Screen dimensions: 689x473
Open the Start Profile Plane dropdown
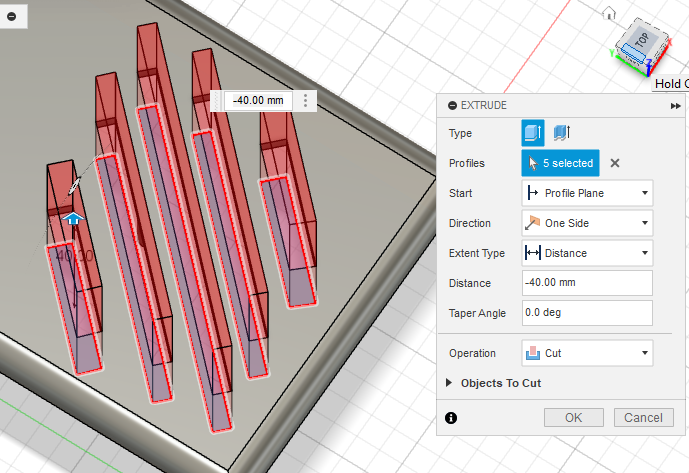(587, 193)
